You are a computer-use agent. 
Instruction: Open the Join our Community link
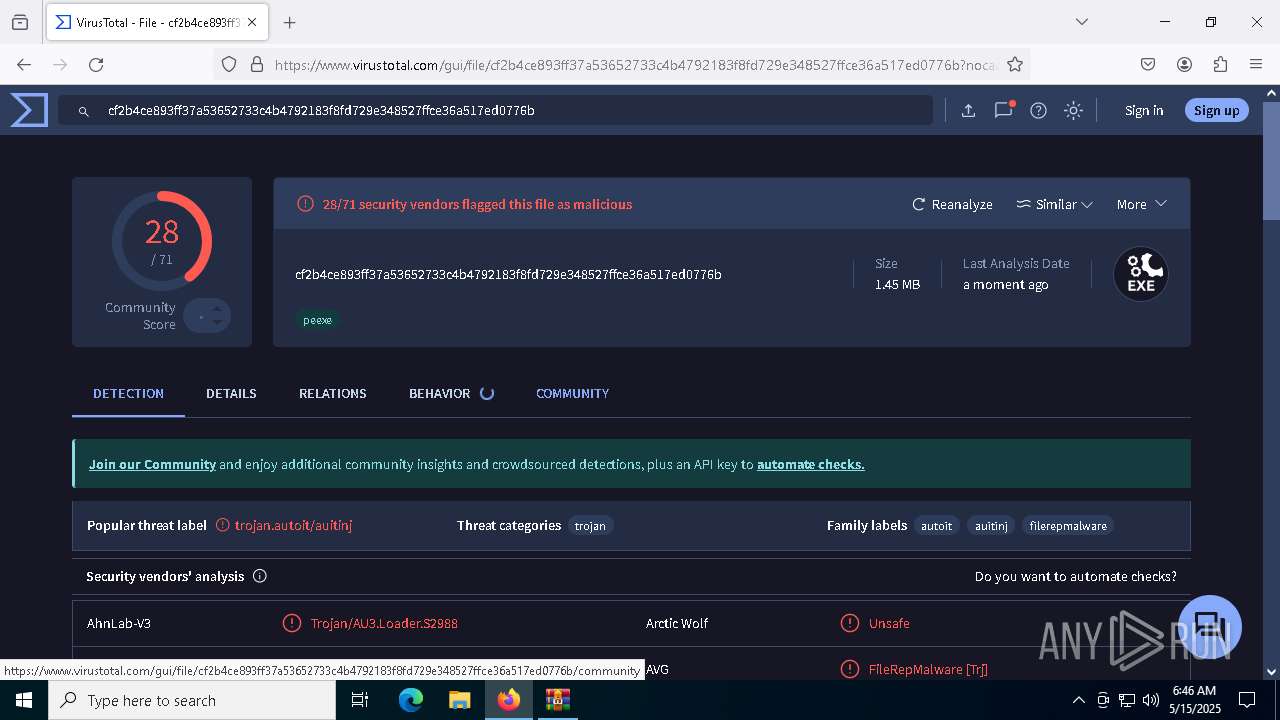click(x=152, y=464)
